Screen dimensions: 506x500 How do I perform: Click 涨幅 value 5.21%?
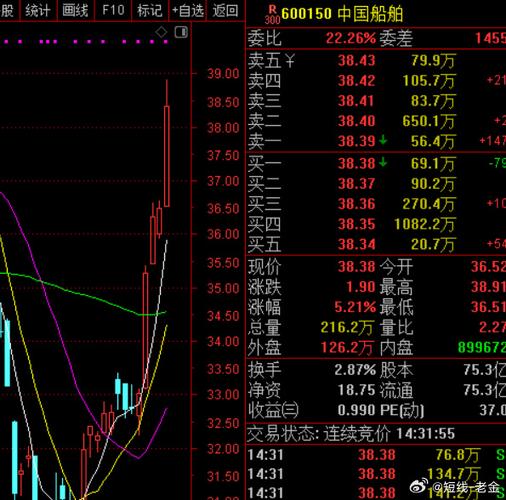pyautogui.click(x=355, y=307)
